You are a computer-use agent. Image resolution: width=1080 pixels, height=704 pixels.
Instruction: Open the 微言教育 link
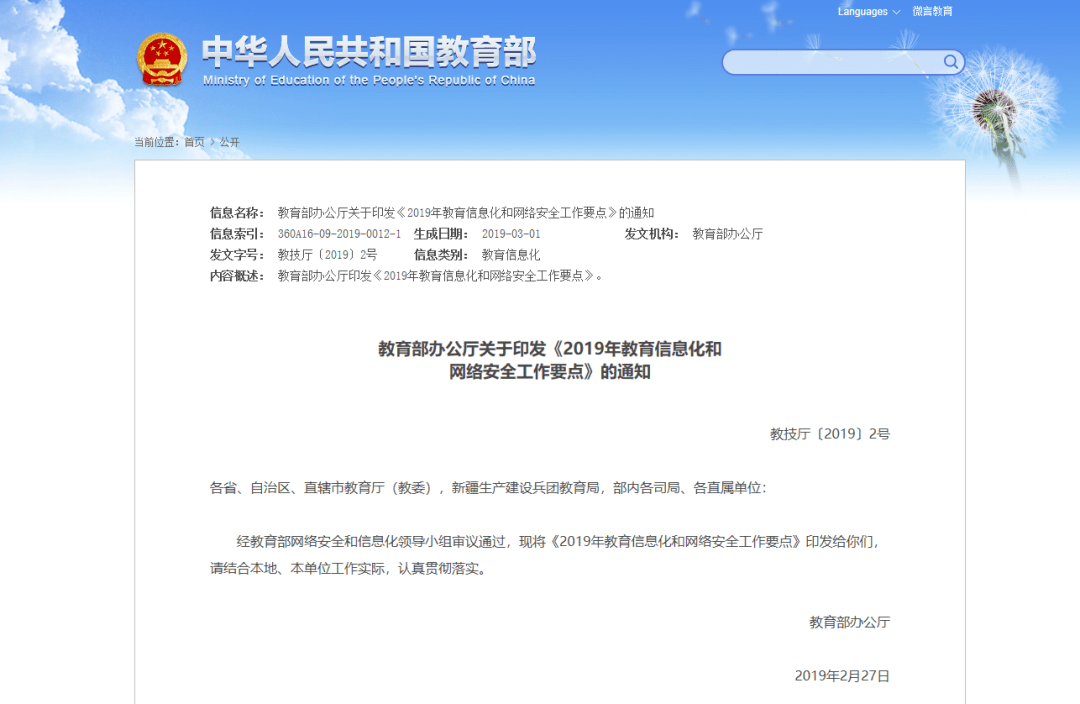click(x=932, y=12)
